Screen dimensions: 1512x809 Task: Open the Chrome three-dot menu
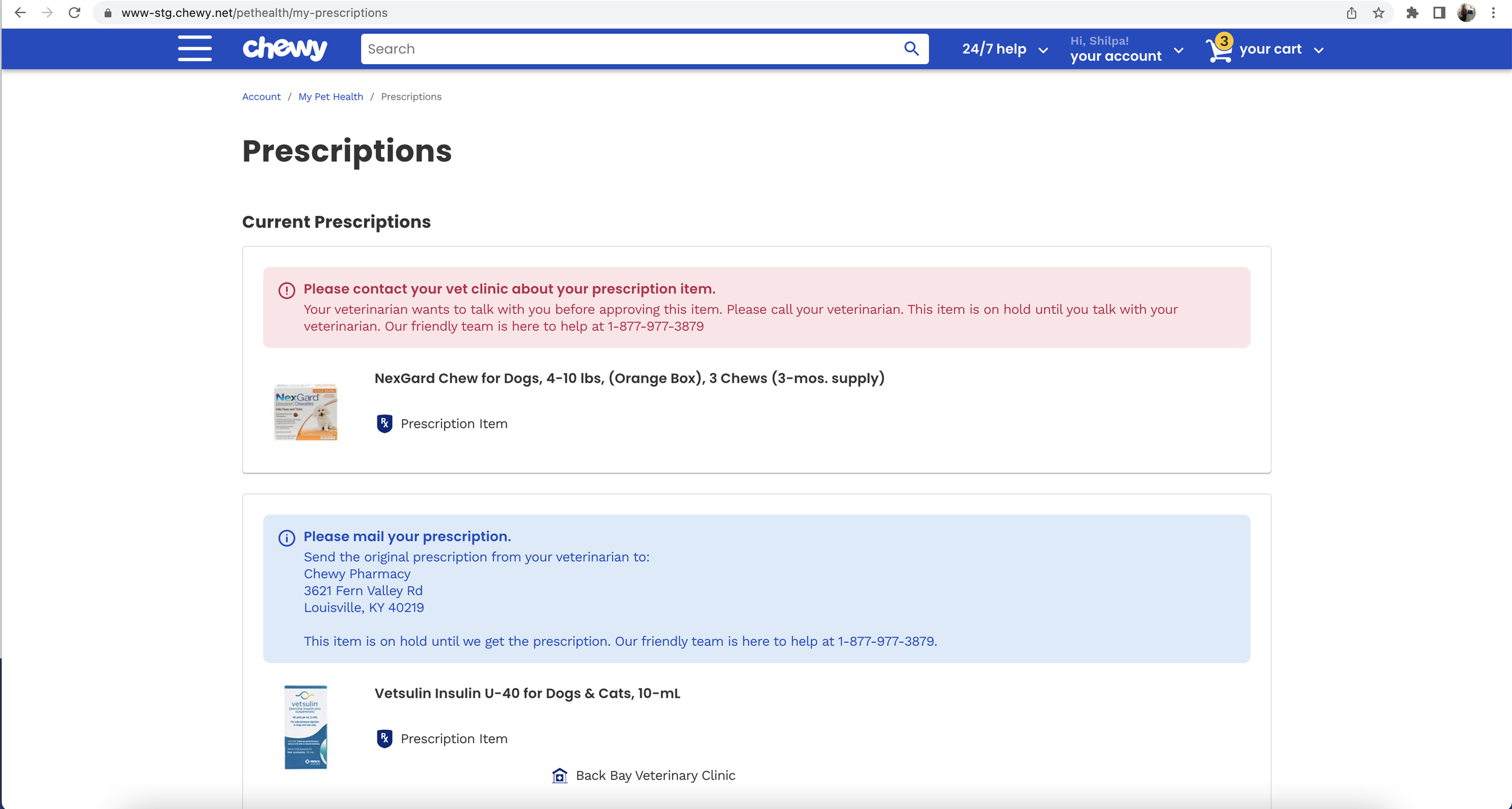tap(1493, 13)
